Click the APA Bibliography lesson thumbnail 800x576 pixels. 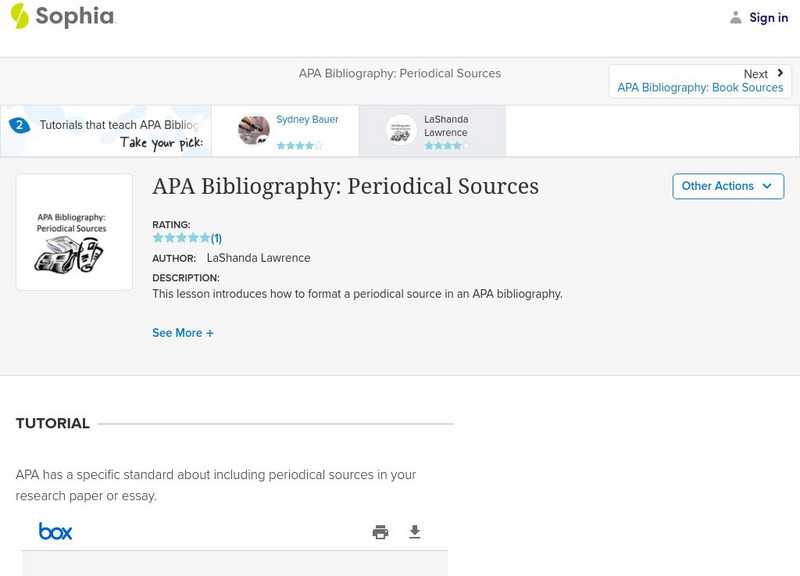point(74,232)
